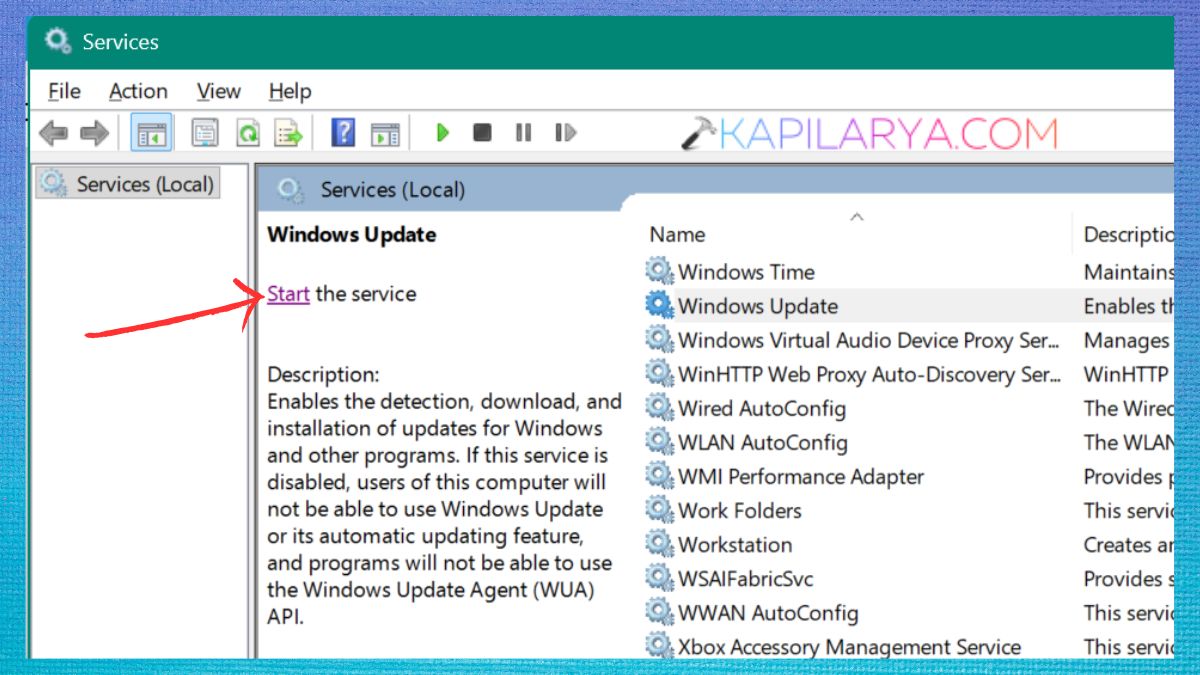Select the Windows Update service row name

click(758, 306)
